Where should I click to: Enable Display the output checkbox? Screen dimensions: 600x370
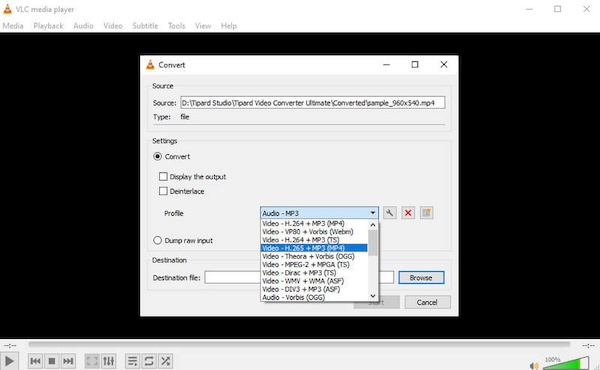pyautogui.click(x=163, y=176)
